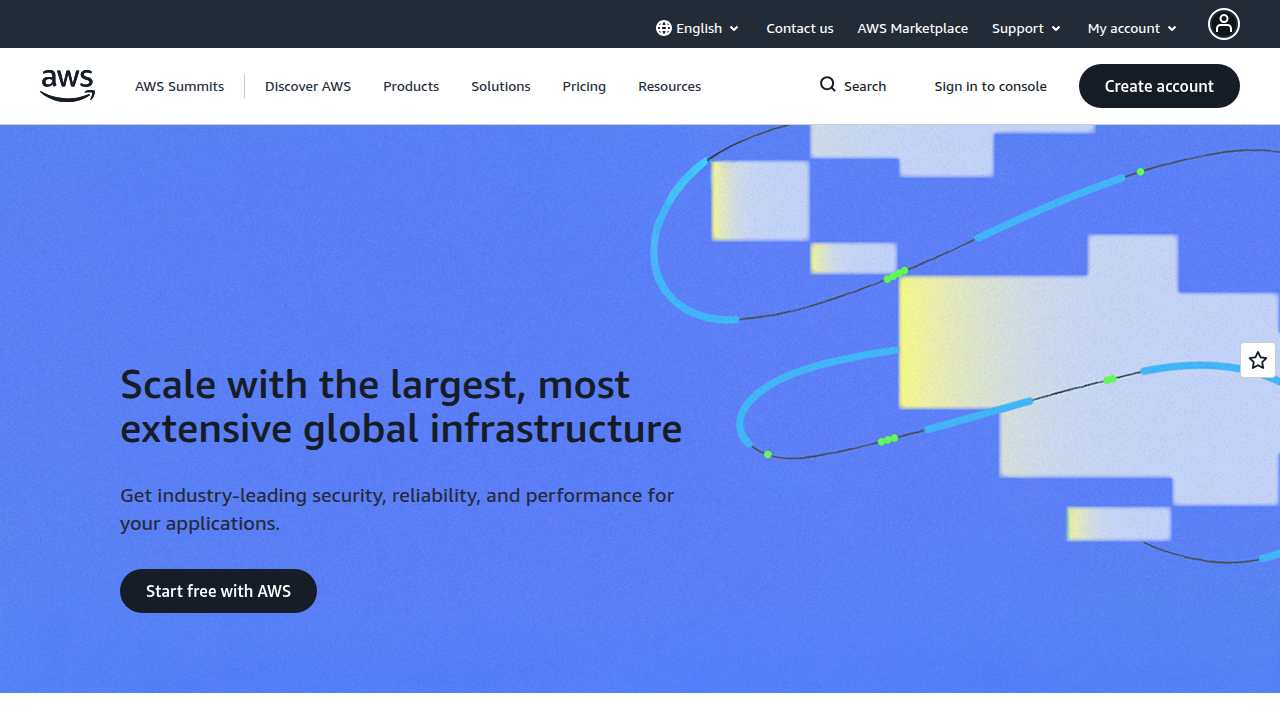This screenshot has width=1280, height=720.
Task: Go to AWS Marketplace
Action: click(913, 28)
